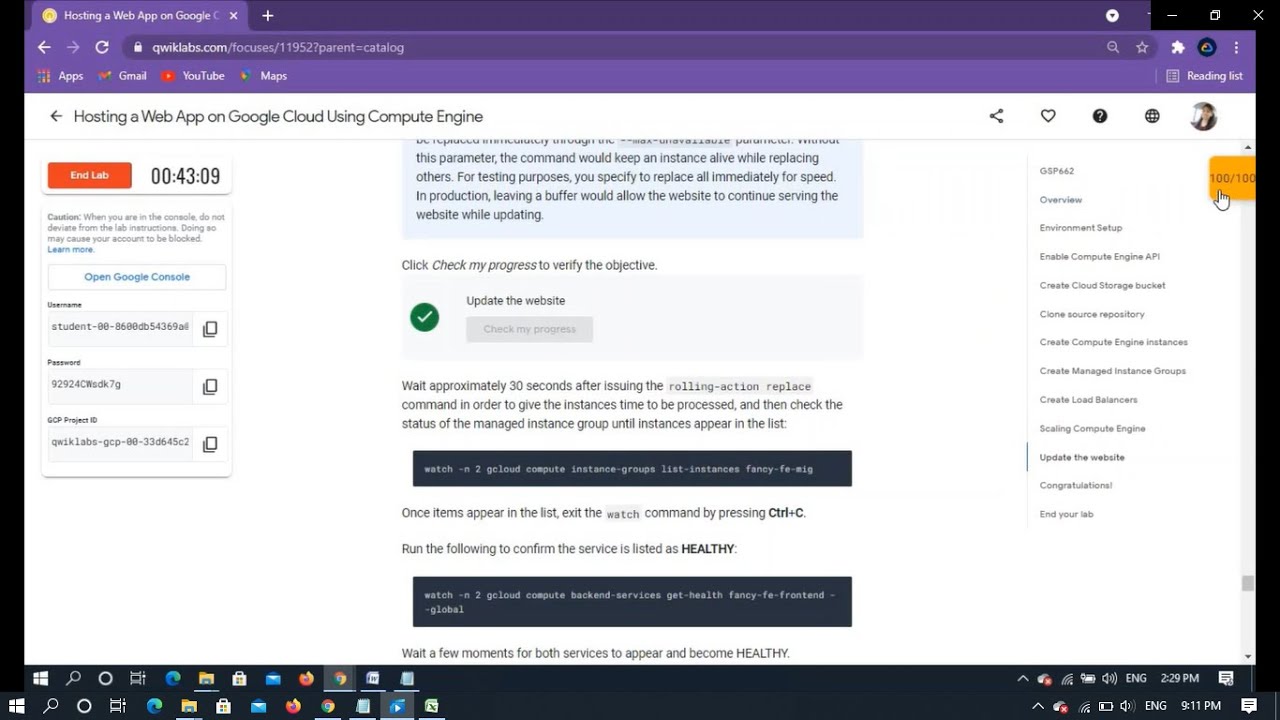Open the Gmail bookmark
Screen dimensions: 1280x720
coord(122,76)
